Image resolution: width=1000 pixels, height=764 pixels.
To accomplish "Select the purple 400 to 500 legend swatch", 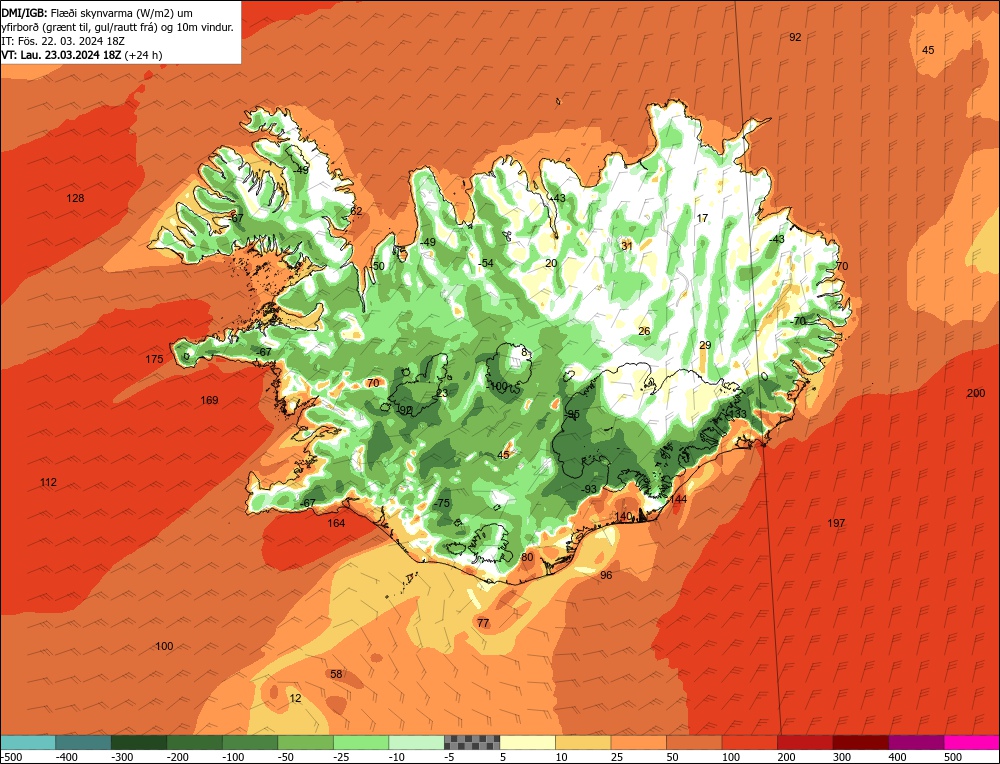I will (916, 742).
